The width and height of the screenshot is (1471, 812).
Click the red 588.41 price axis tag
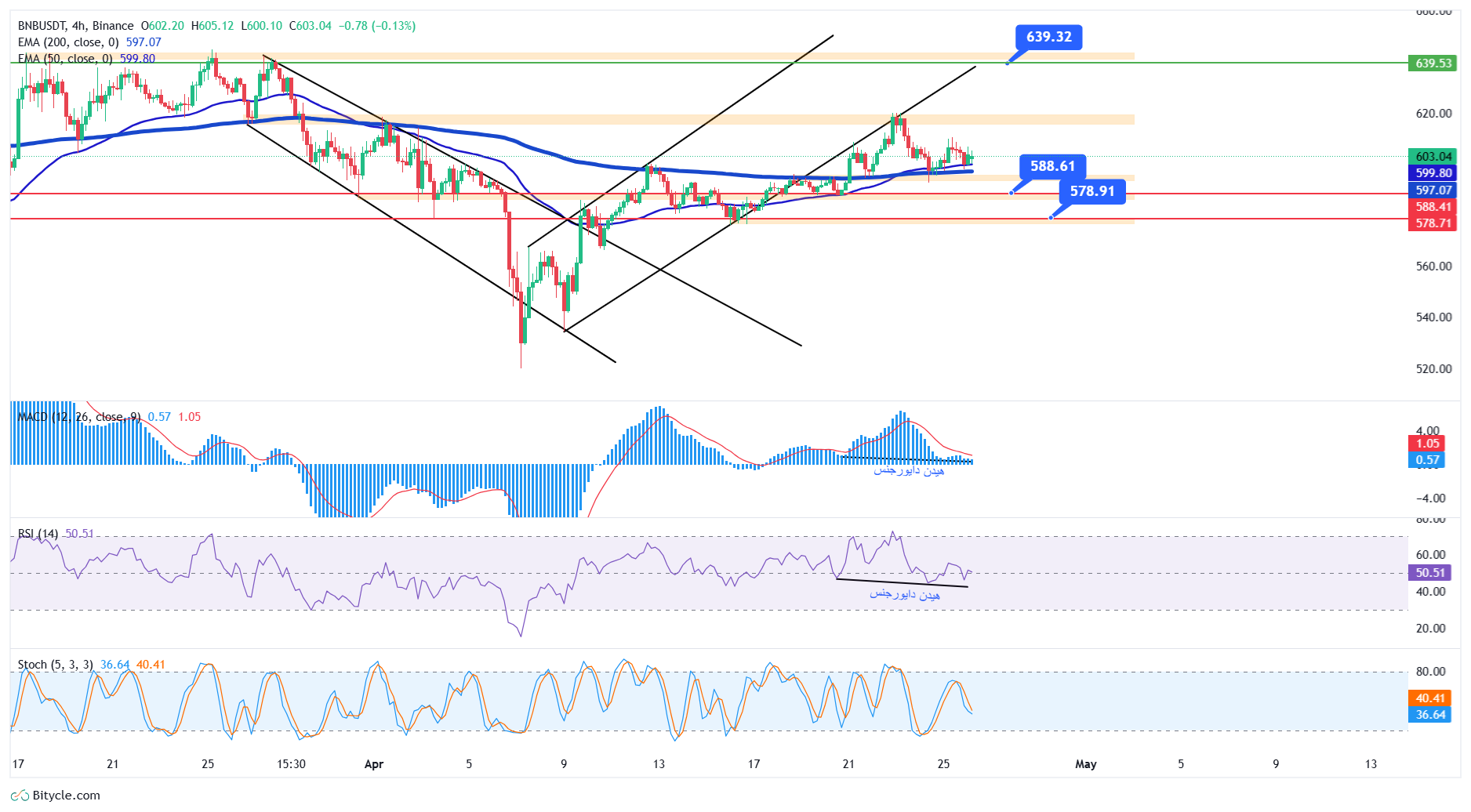(x=1433, y=207)
